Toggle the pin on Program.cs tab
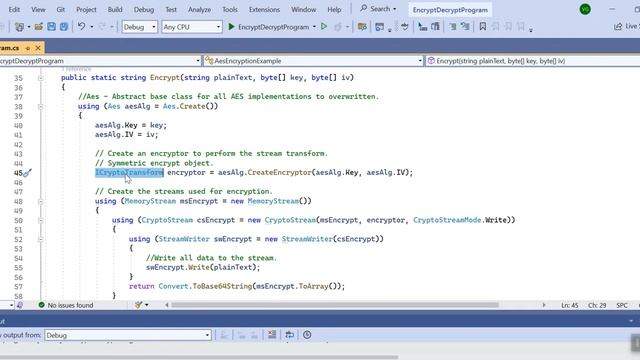Viewport: 640px width, 360px height. pyautogui.click(x=28, y=48)
